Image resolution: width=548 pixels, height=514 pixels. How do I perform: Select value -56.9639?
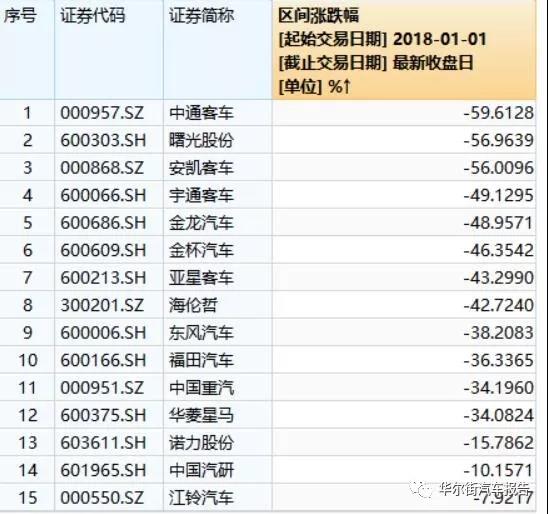coord(499,140)
